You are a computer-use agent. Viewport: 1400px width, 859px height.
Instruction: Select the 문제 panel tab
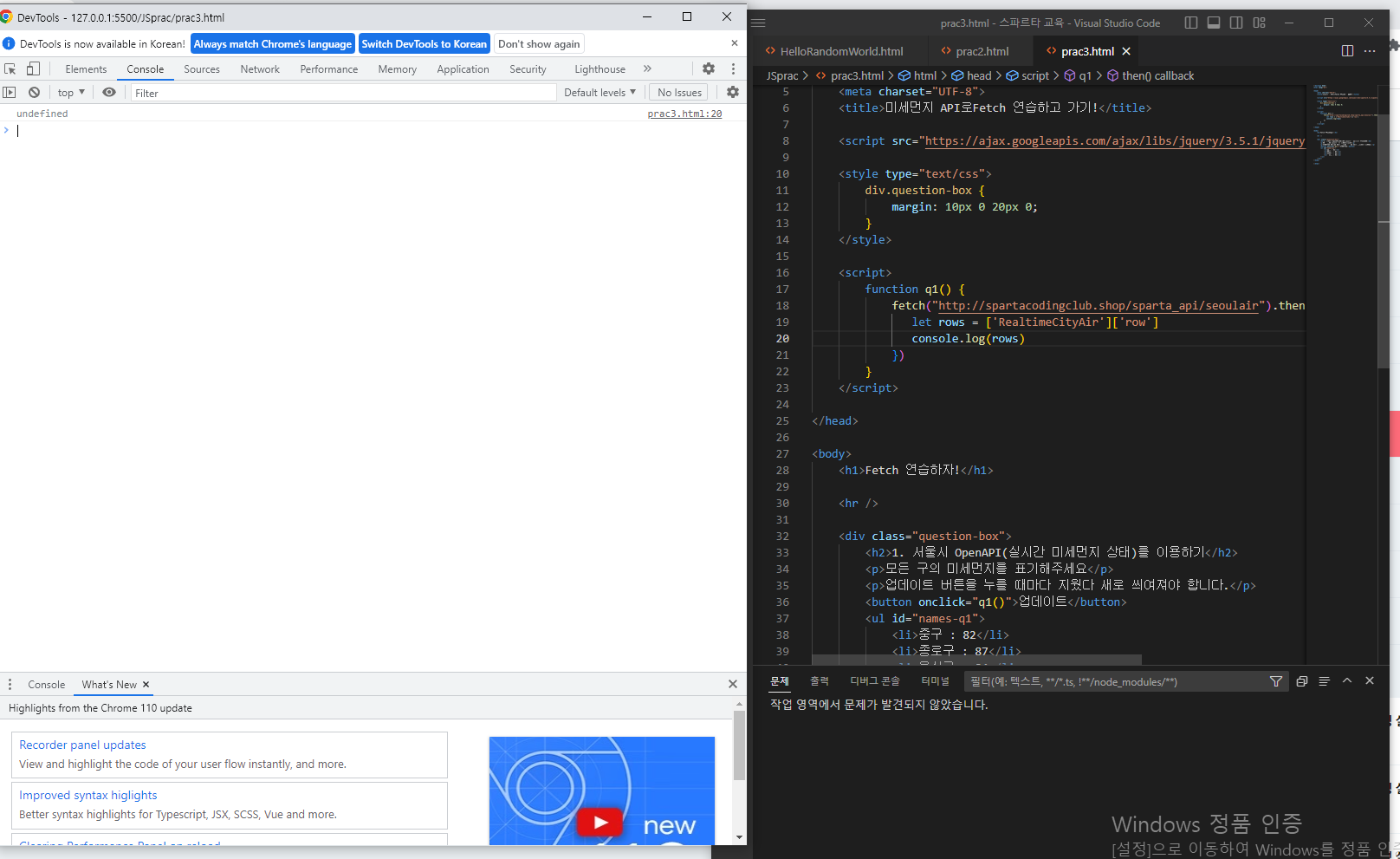coord(780,681)
